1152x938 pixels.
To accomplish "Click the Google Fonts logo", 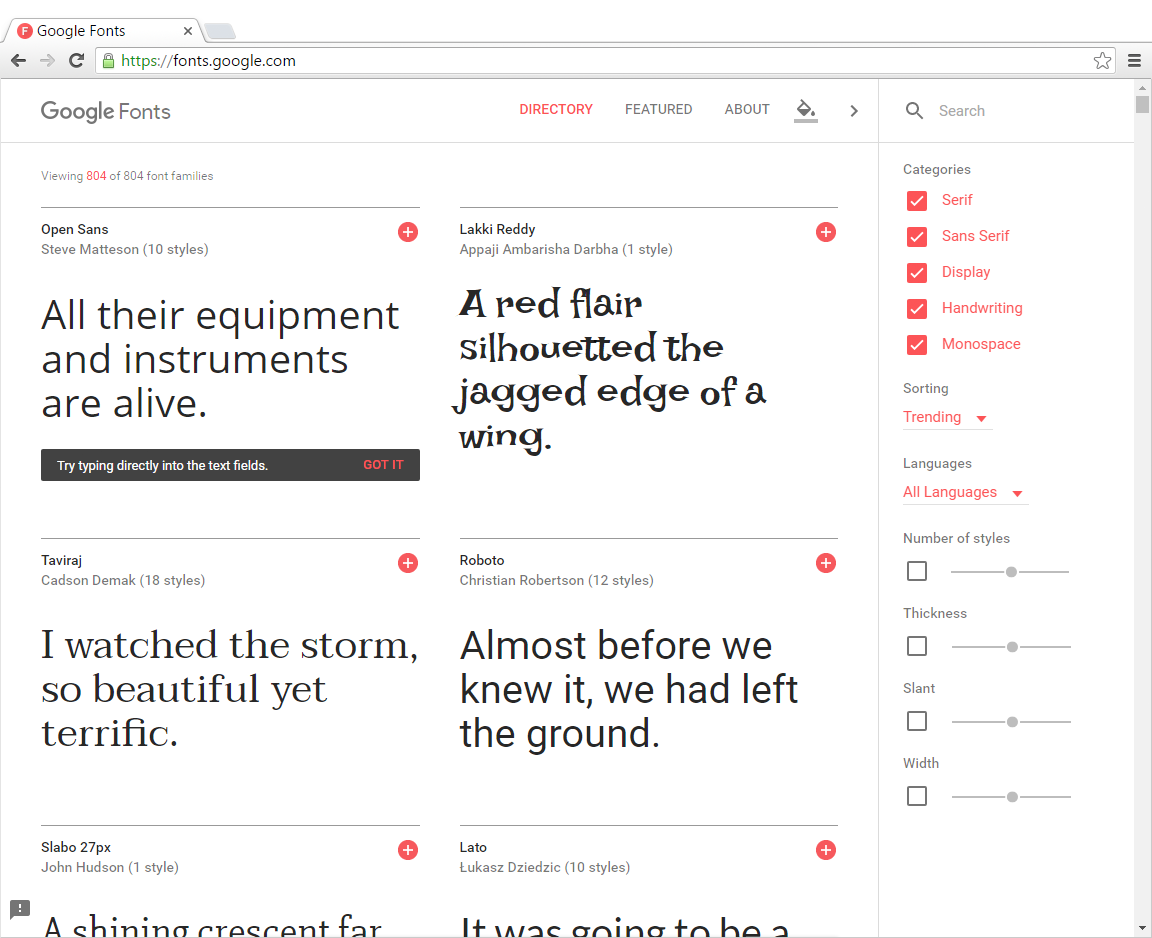I will coord(106,112).
